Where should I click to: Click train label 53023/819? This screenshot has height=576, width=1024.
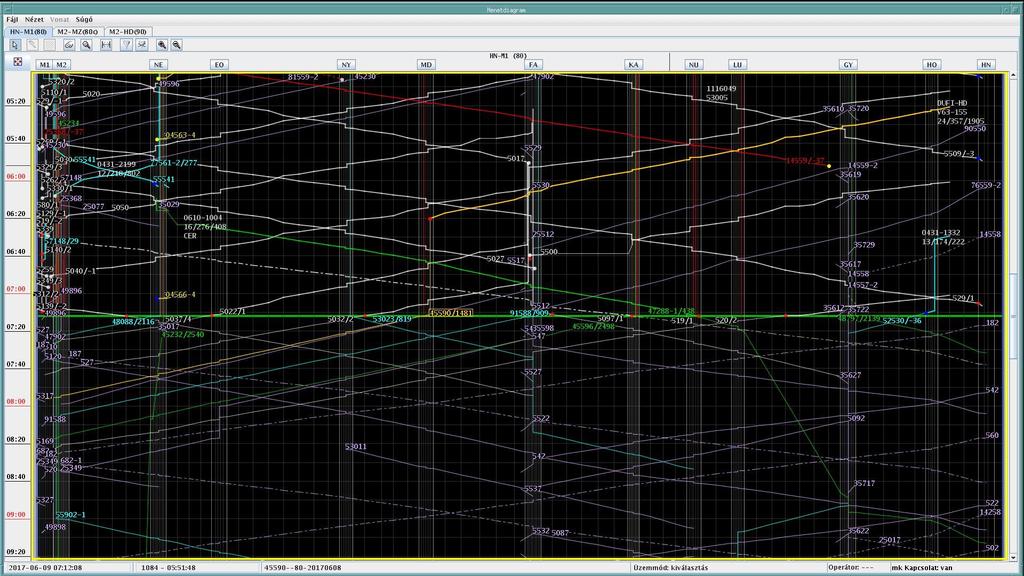pyautogui.click(x=392, y=319)
